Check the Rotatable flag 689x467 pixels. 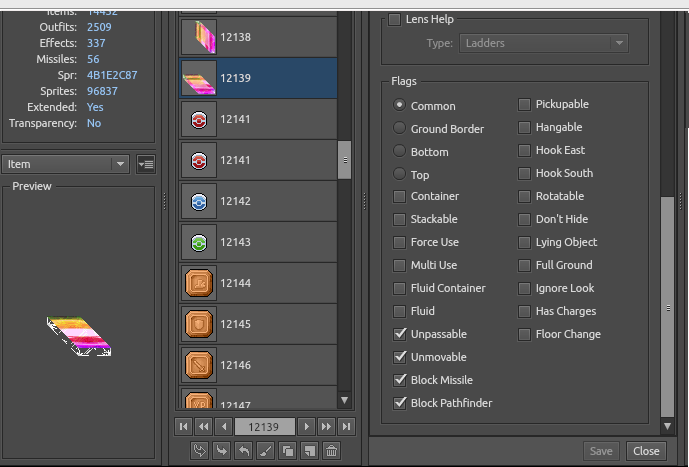click(524, 196)
